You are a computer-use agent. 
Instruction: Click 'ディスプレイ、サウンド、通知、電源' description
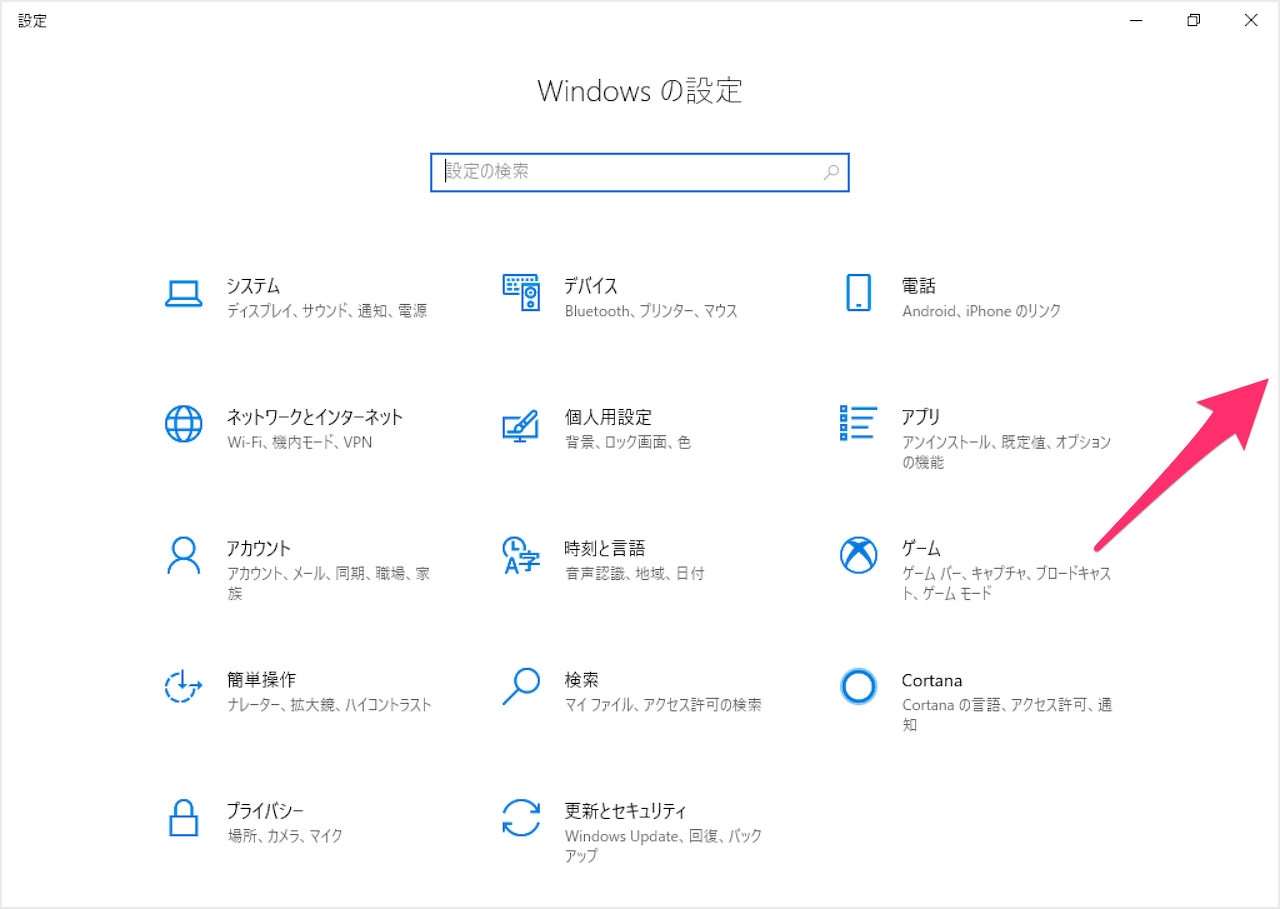(327, 311)
